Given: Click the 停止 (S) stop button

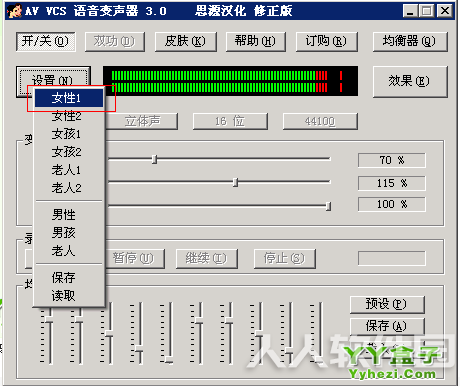Looking at the screenshot, I should (x=285, y=258).
